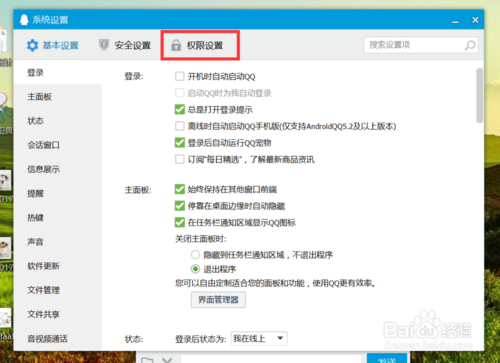500x363 pixels.
Task: Click the lock icon of 权限设置
Action: (176, 45)
